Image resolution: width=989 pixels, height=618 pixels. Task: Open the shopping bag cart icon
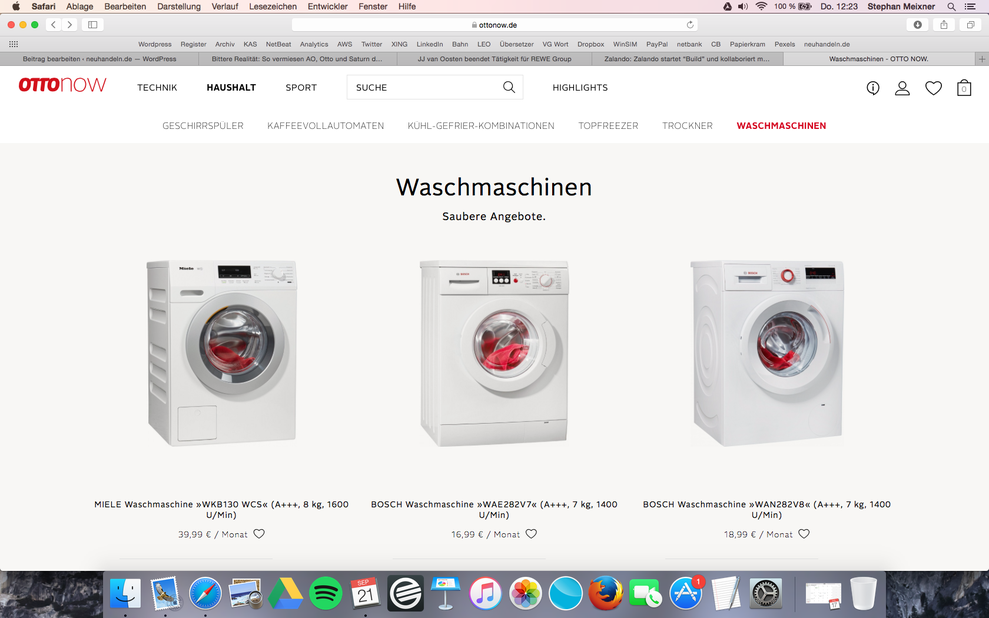964,88
